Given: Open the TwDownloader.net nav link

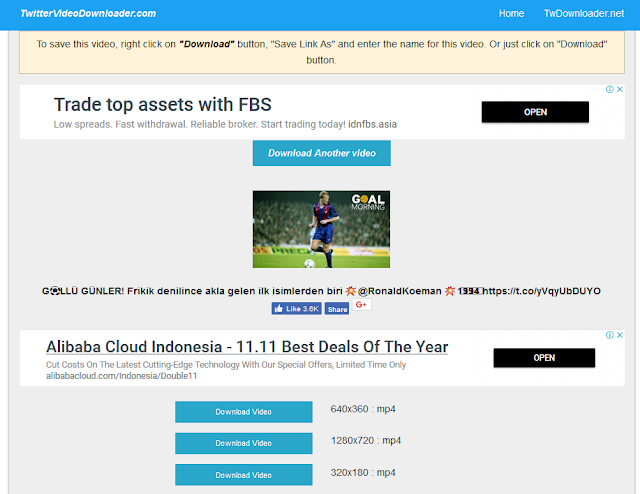Looking at the screenshot, I should coord(584,13).
